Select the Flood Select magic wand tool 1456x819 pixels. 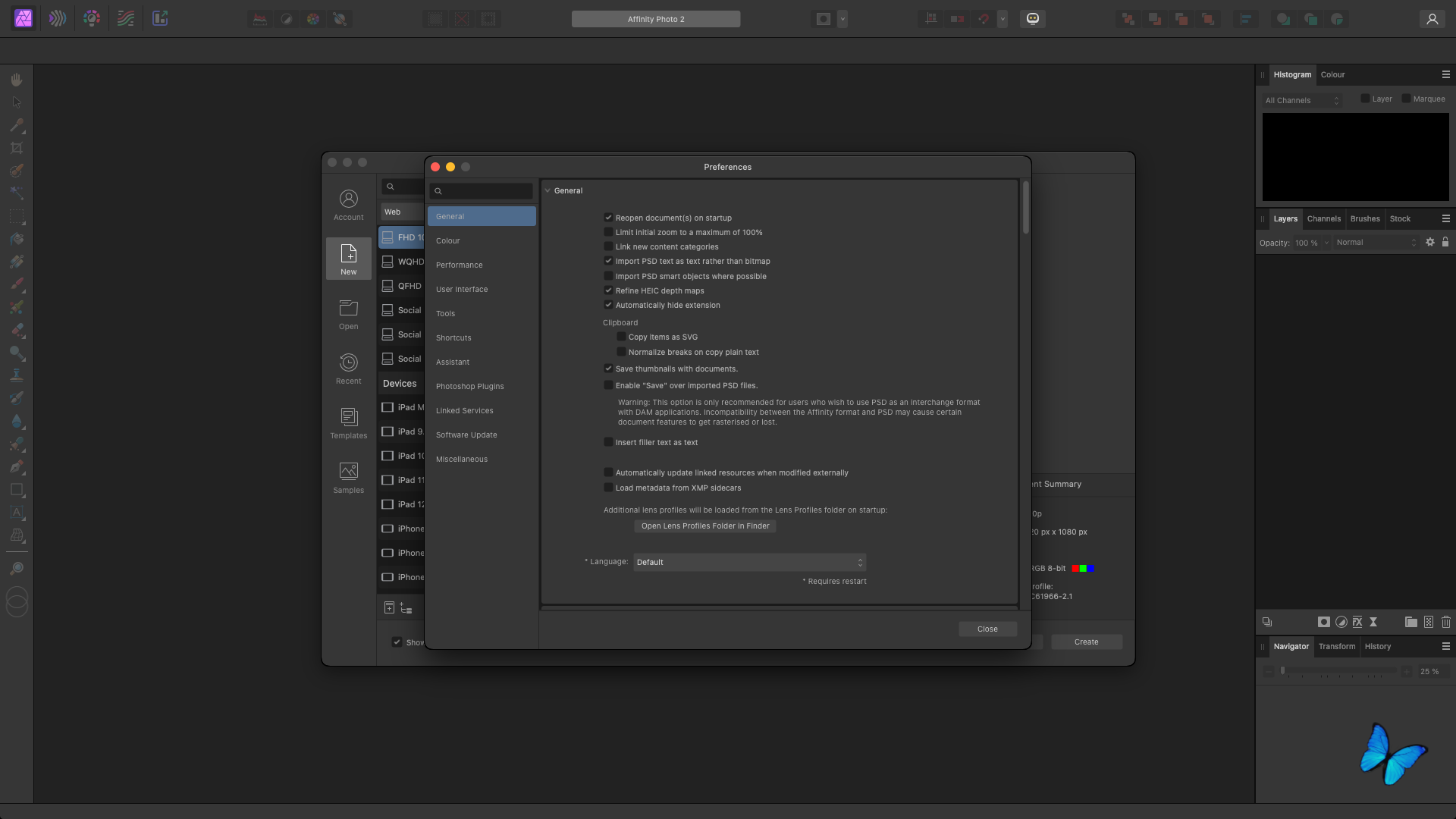pyautogui.click(x=17, y=193)
